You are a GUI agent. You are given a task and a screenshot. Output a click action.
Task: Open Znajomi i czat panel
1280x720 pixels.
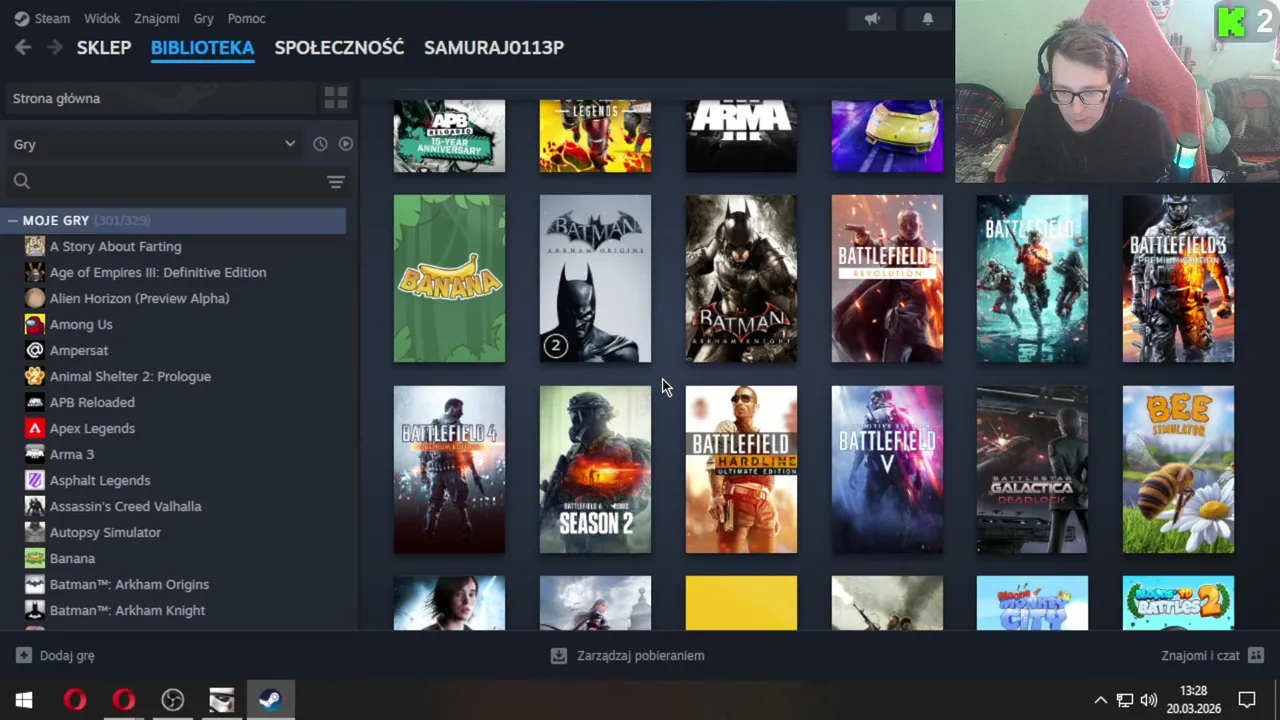[1212, 655]
